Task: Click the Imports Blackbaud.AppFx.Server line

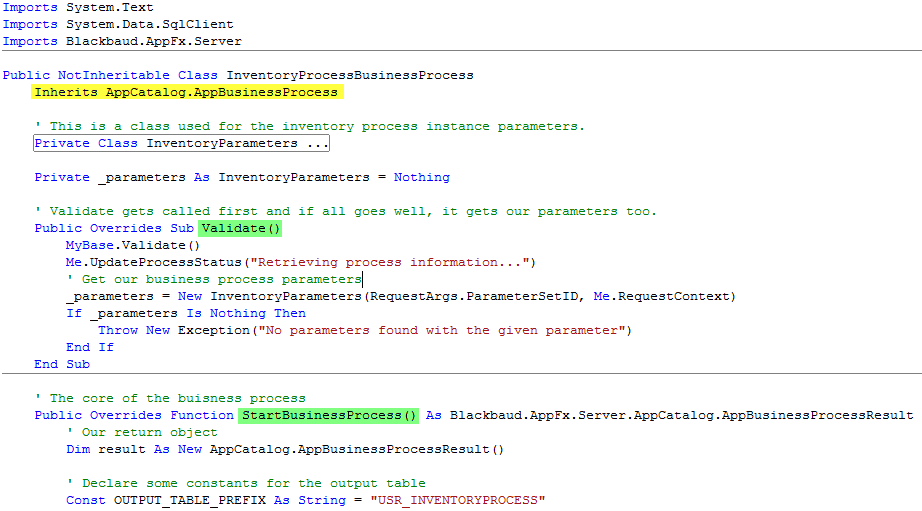Action: 122,41
